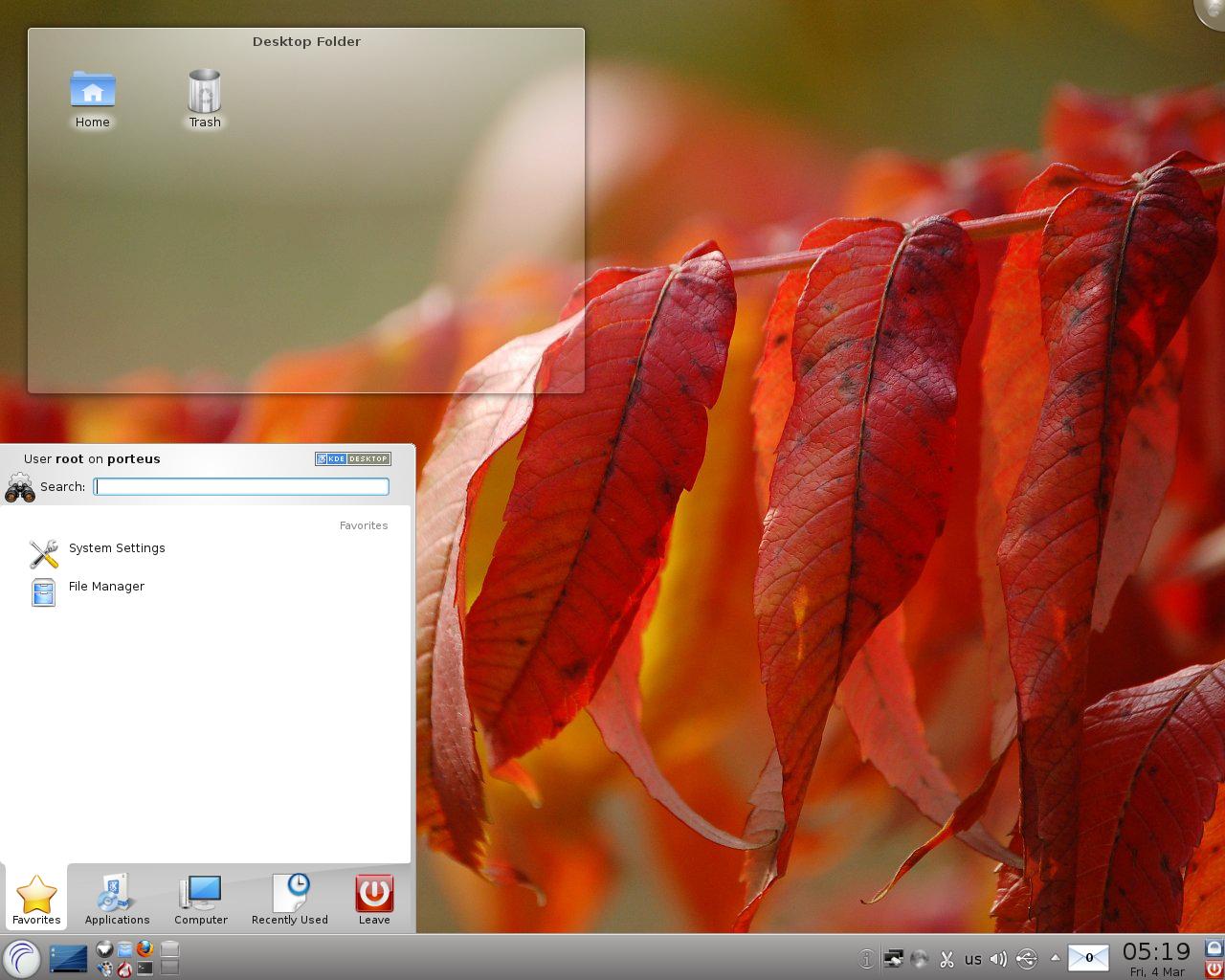Launch Firefox from the taskbar

click(x=145, y=948)
